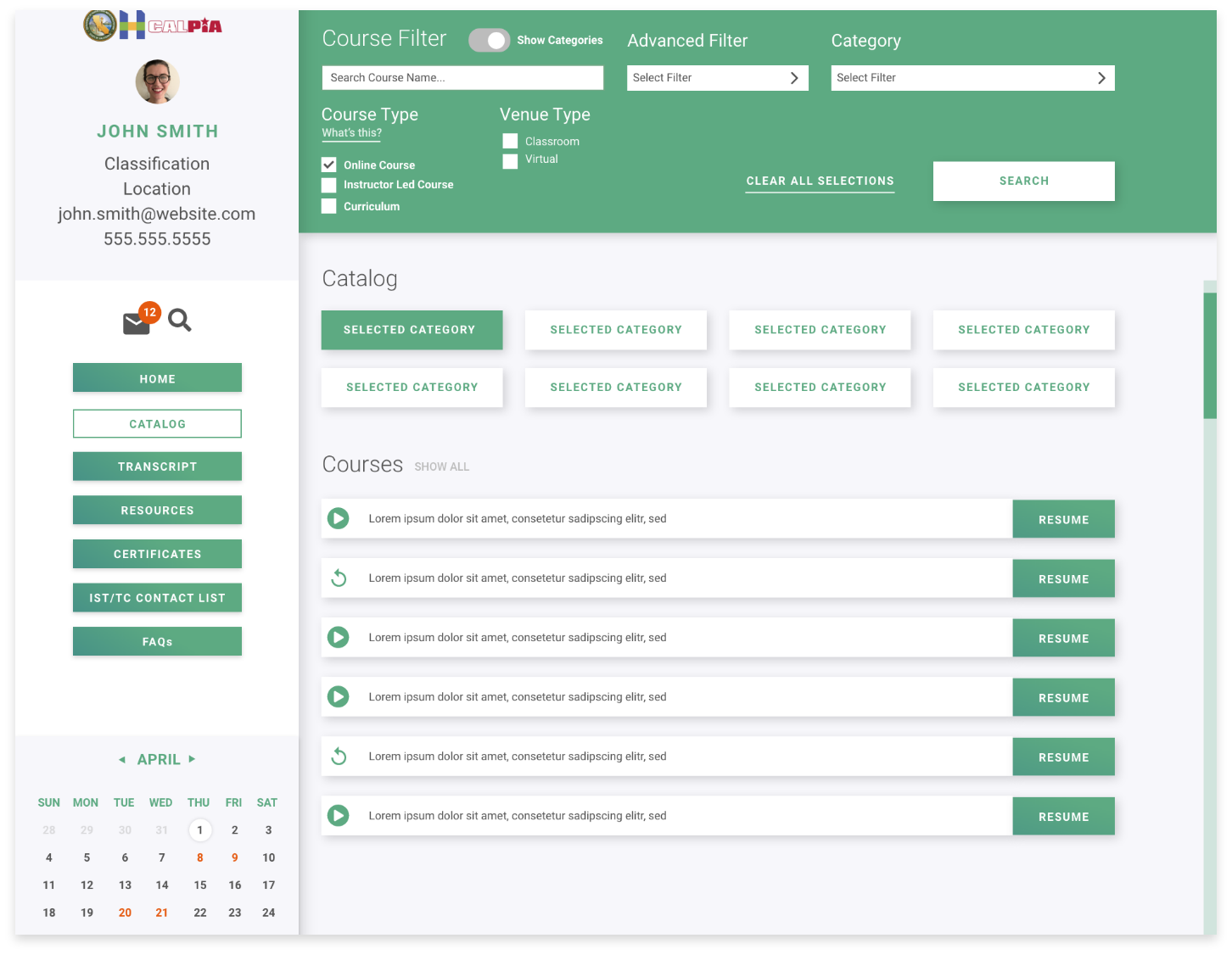Click the APRIL month label
This screenshot has width=1232, height=955.
point(159,759)
